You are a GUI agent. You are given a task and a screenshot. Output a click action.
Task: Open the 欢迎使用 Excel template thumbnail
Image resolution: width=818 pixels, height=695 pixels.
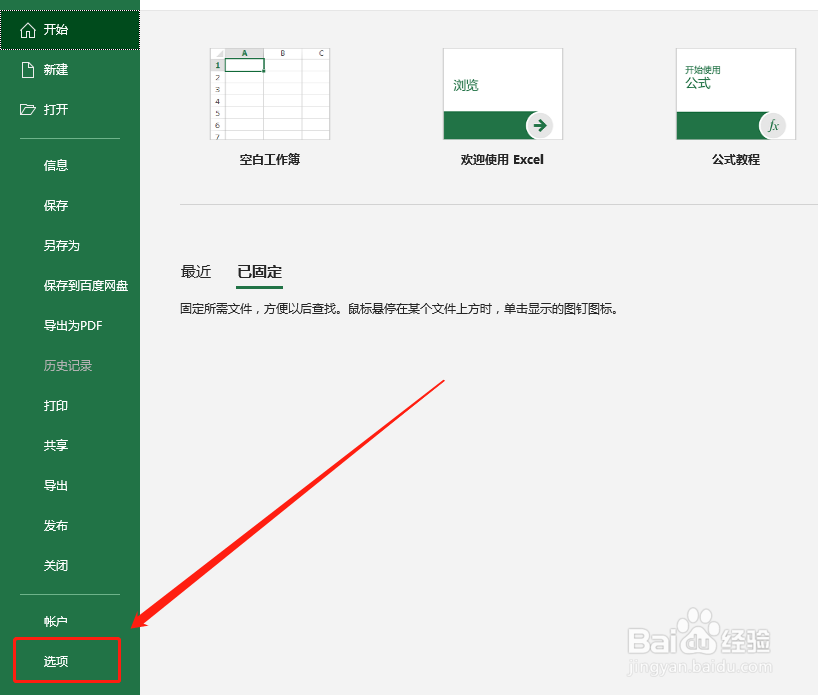point(503,94)
